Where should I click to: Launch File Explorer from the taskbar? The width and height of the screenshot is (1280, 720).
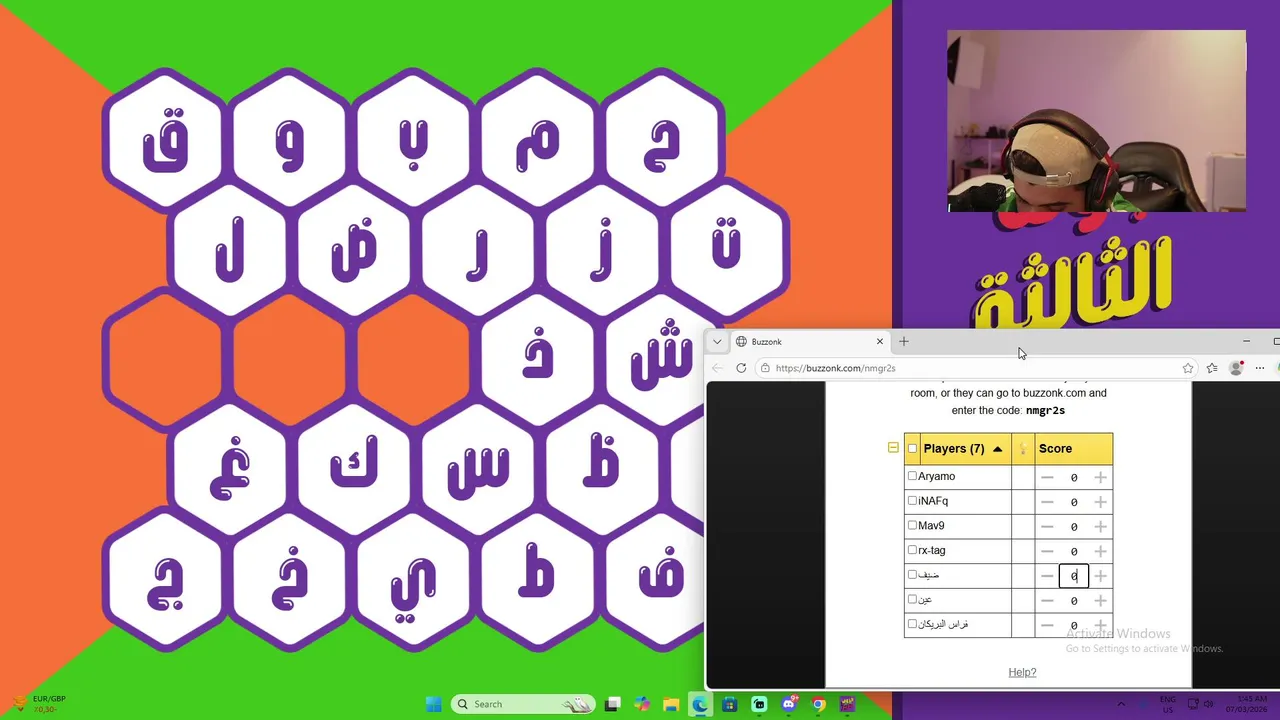click(x=670, y=704)
